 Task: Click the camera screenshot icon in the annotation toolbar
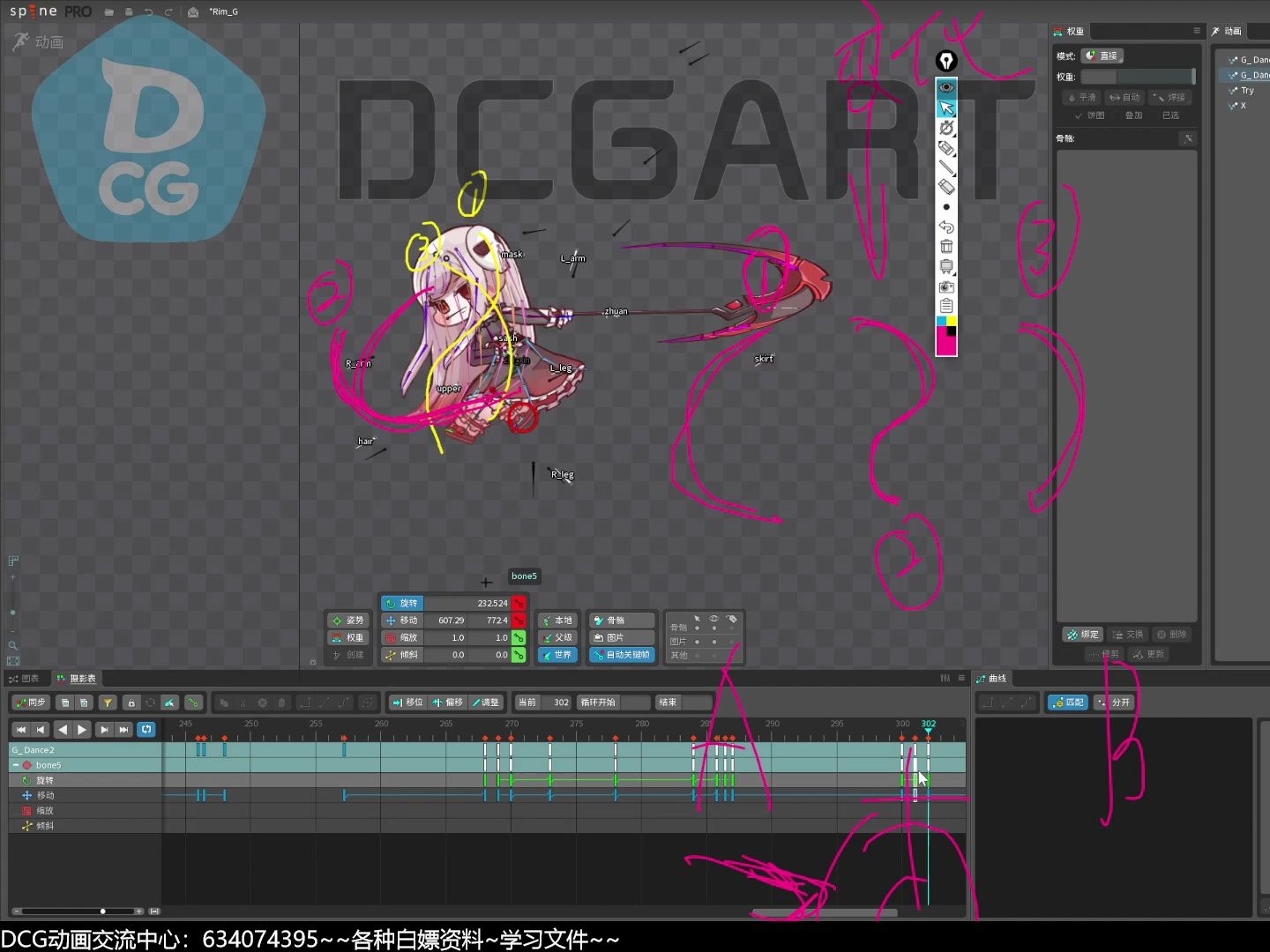click(x=946, y=286)
